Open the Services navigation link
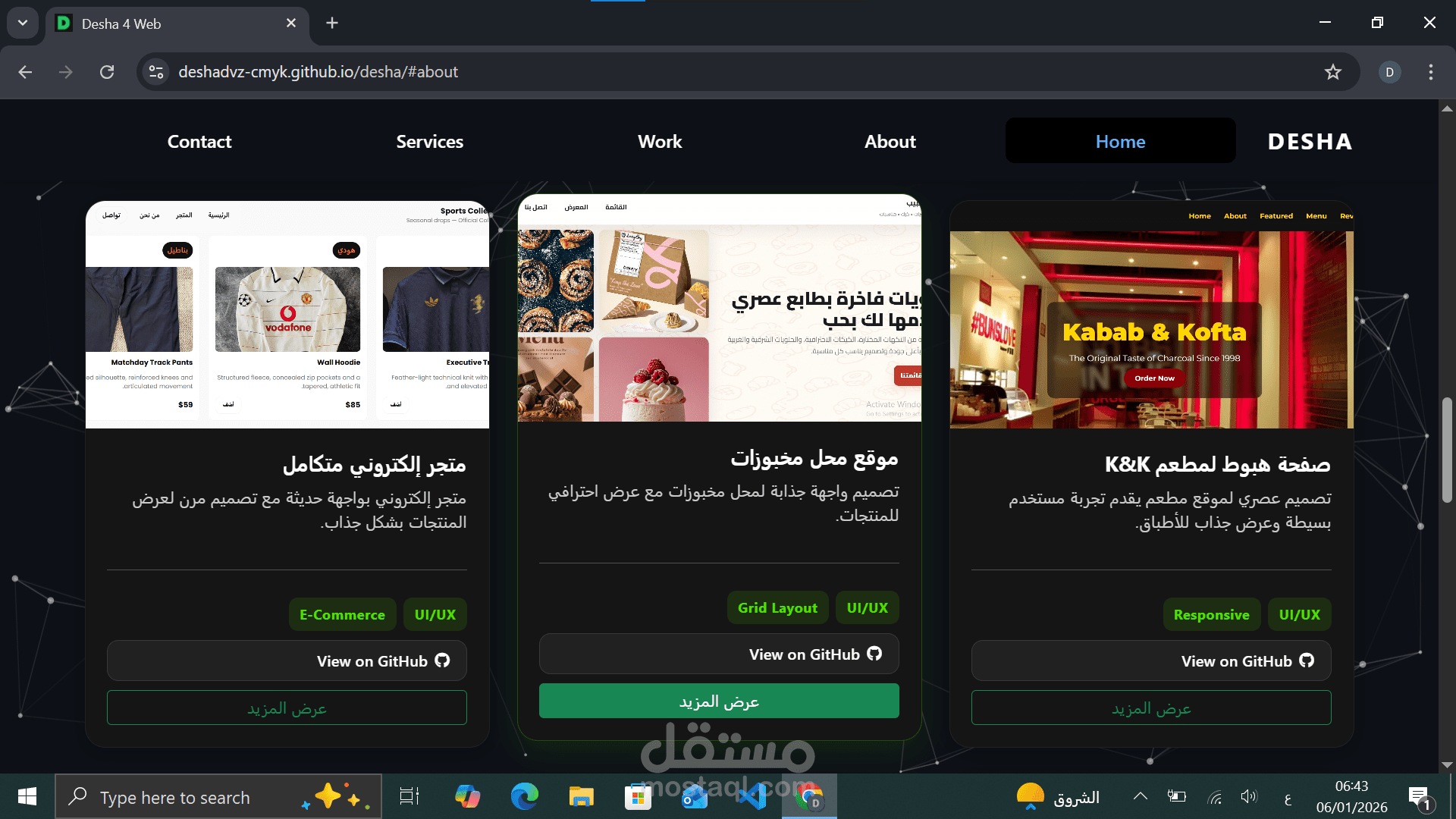This screenshot has height=819, width=1456. click(x=429, y=142)
